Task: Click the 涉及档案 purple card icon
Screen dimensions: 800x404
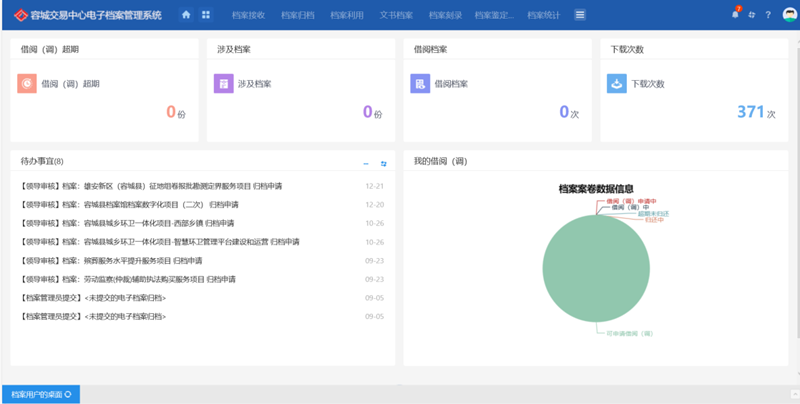Action: point(223,84)
